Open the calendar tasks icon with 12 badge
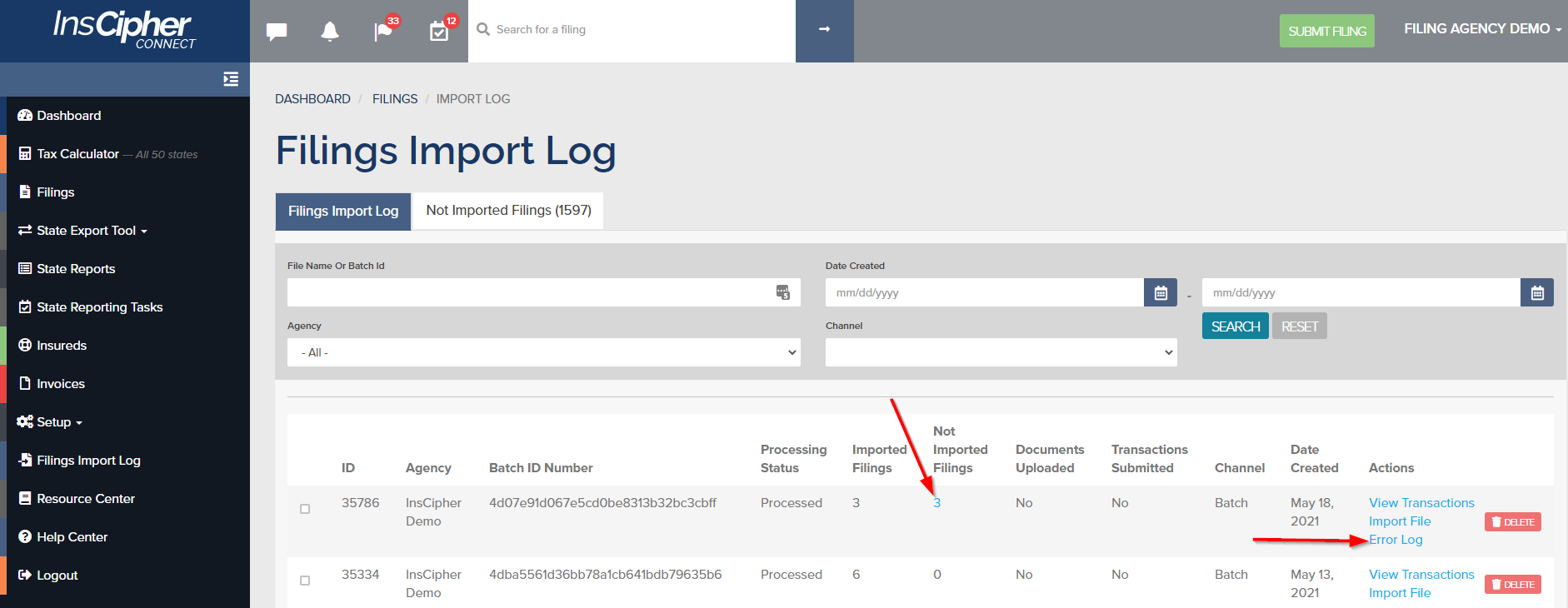Image resolution: width=1568 pixels, height=608 pixels. [439, 32]
